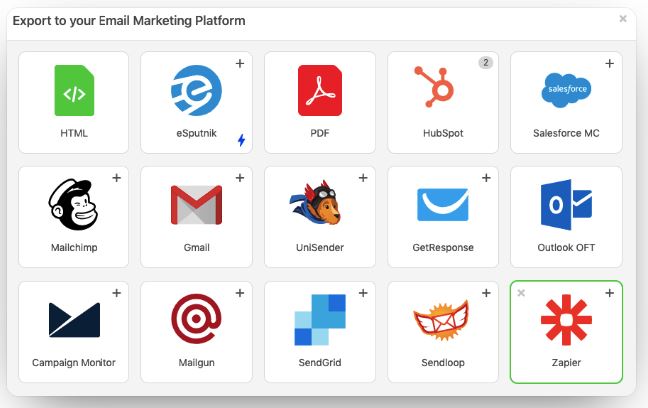648x408 pixels.
Task: Open the GetResponse export option
Action: point(443,217)
